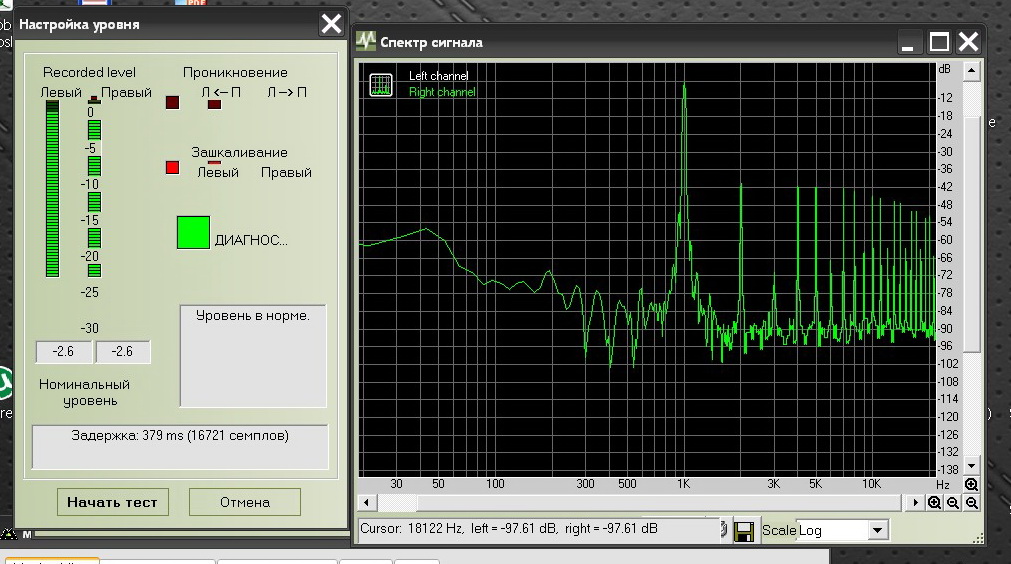Save spectrum with the floppy disk icon
Viewport: 1011px width, 564px height.
744,531
